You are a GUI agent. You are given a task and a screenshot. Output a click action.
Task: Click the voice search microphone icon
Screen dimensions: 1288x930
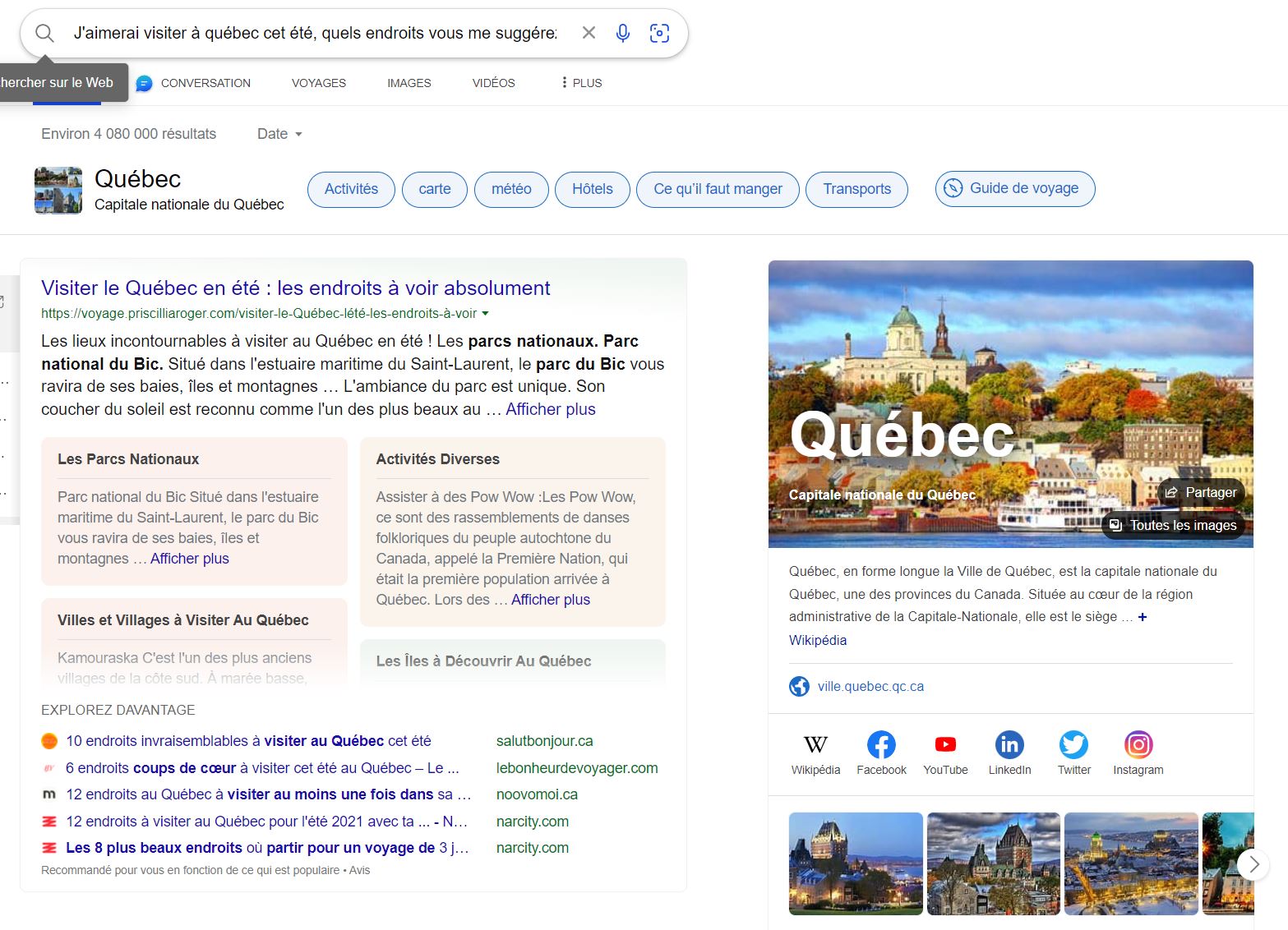coord(622,32)
